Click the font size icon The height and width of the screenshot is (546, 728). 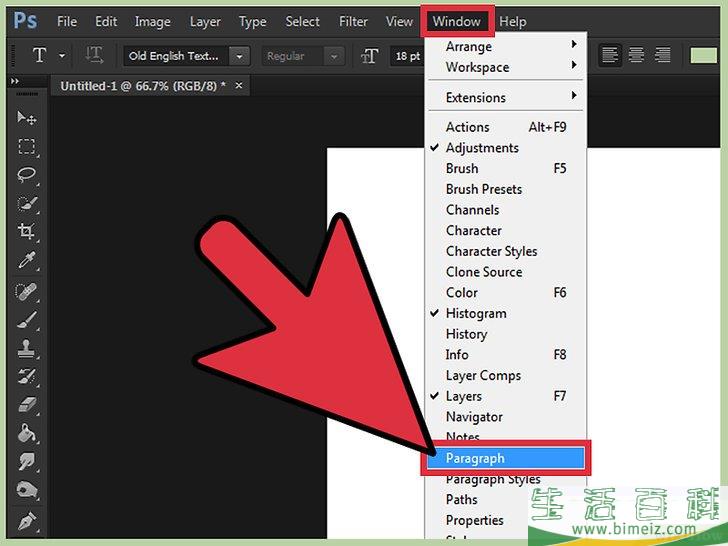[x=370, y=56]
